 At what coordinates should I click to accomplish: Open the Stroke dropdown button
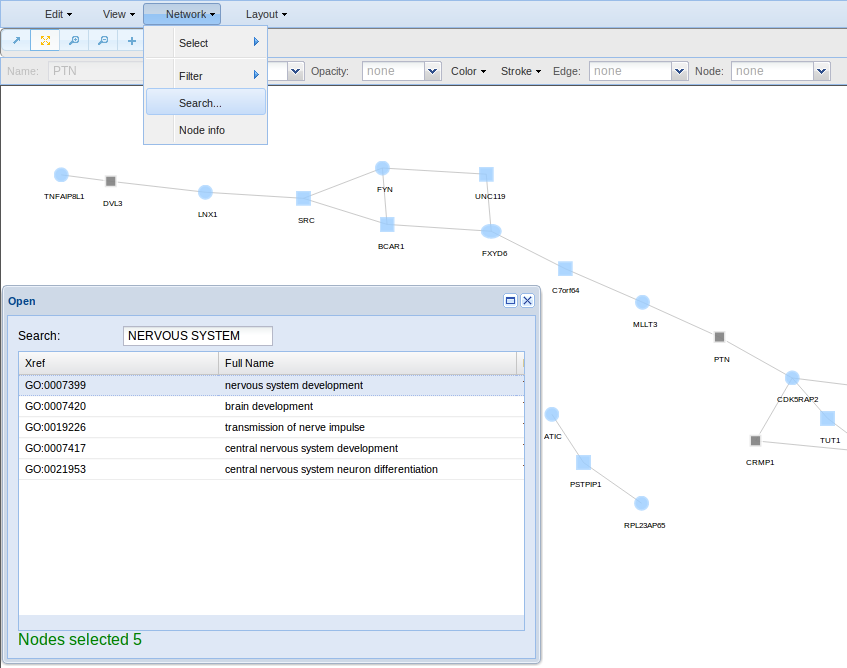(x=520, y=71)
